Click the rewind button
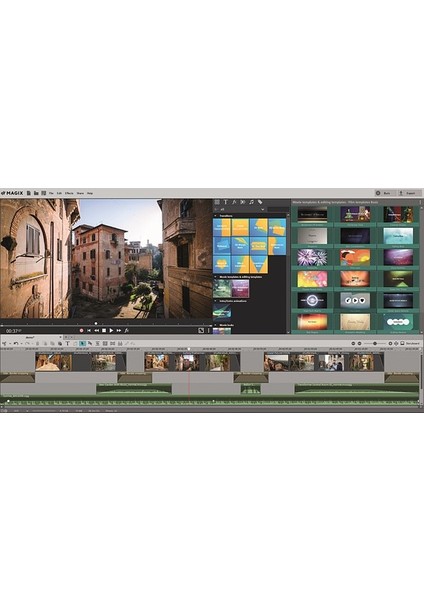 [x=97, y=330]
